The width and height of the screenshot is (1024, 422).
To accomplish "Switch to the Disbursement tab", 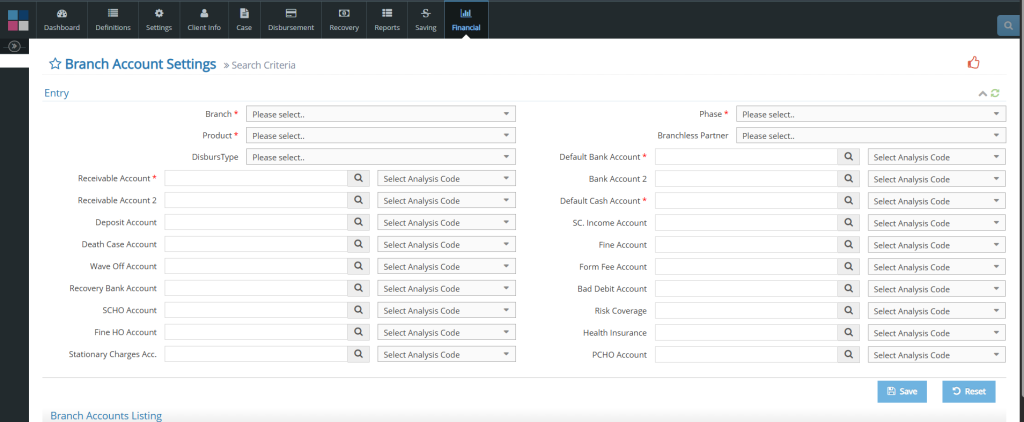I will click(x=291, y=20).
